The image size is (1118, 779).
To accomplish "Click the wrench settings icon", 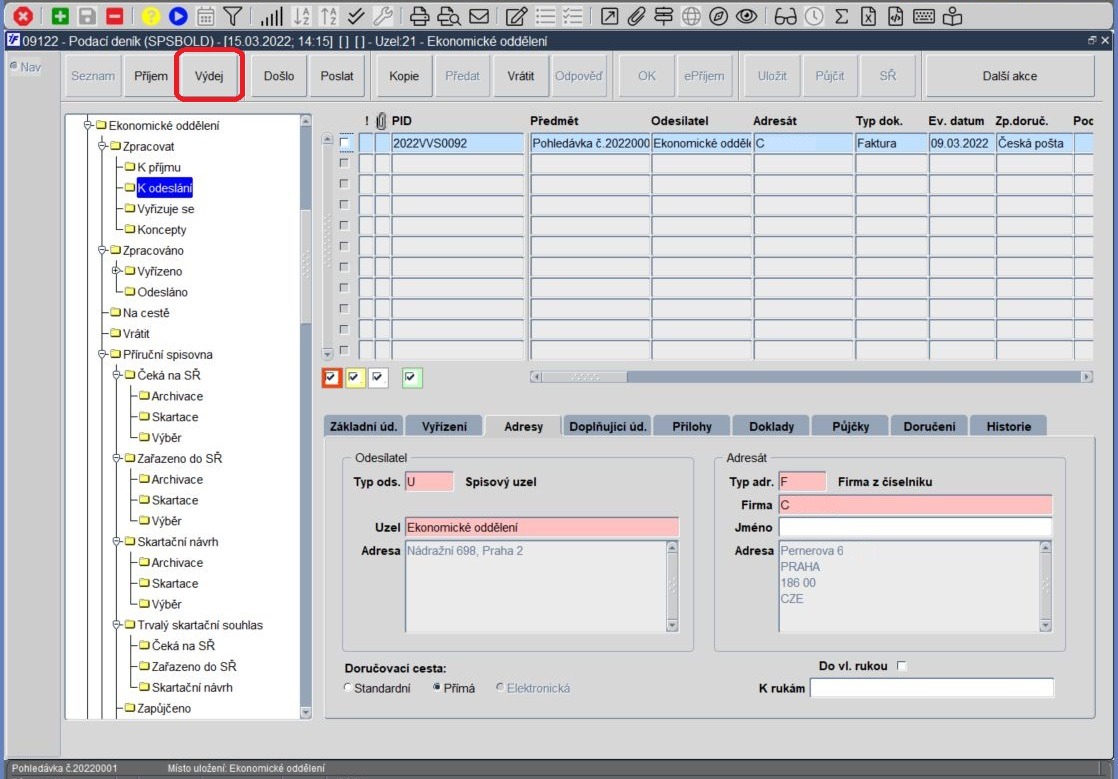I will (383, 16).
